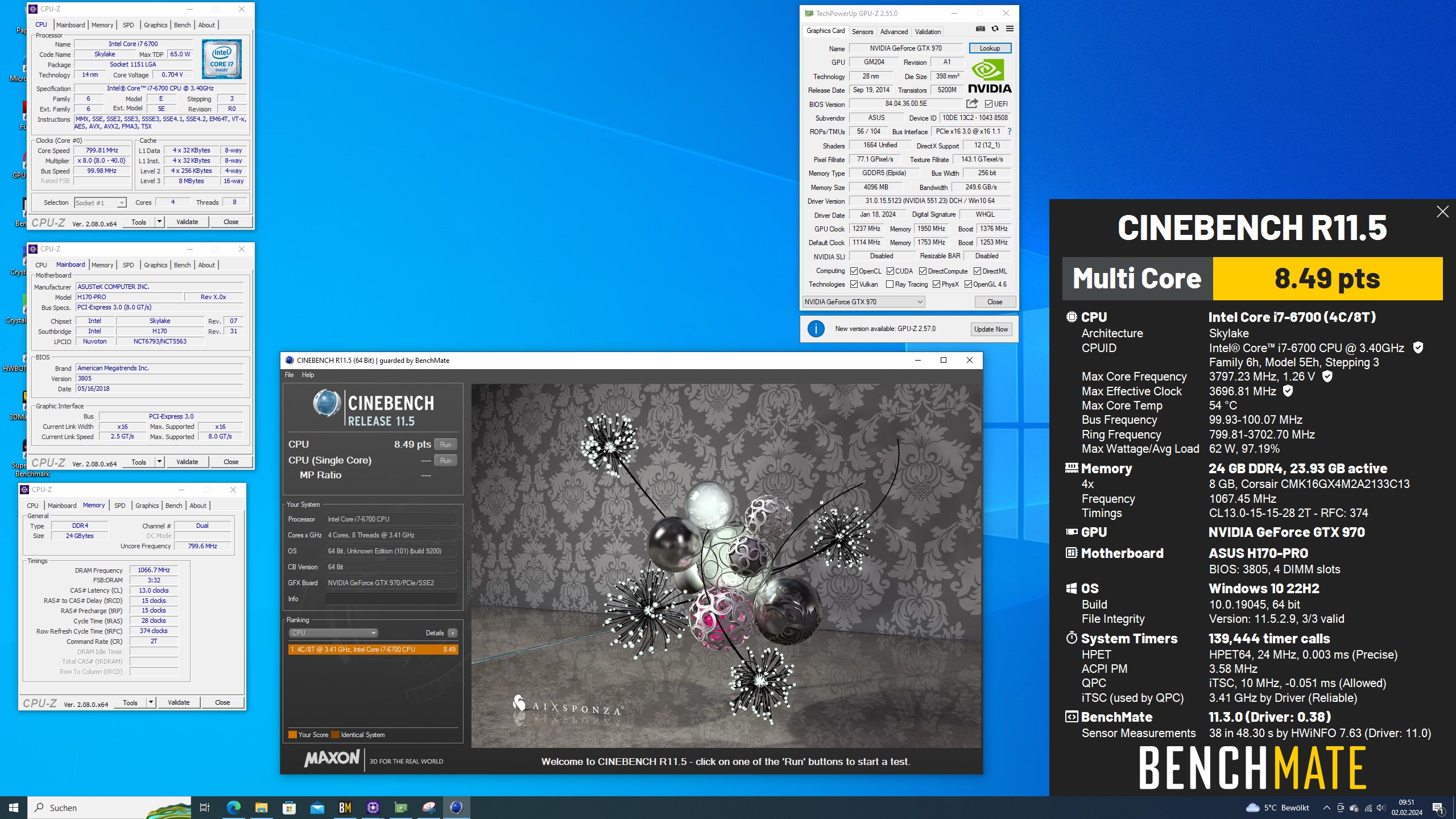This screenshot has height=819, width=1456.
Task: Open the Socket #1 selection dropdown in CPU-Z
Action: 100,203
